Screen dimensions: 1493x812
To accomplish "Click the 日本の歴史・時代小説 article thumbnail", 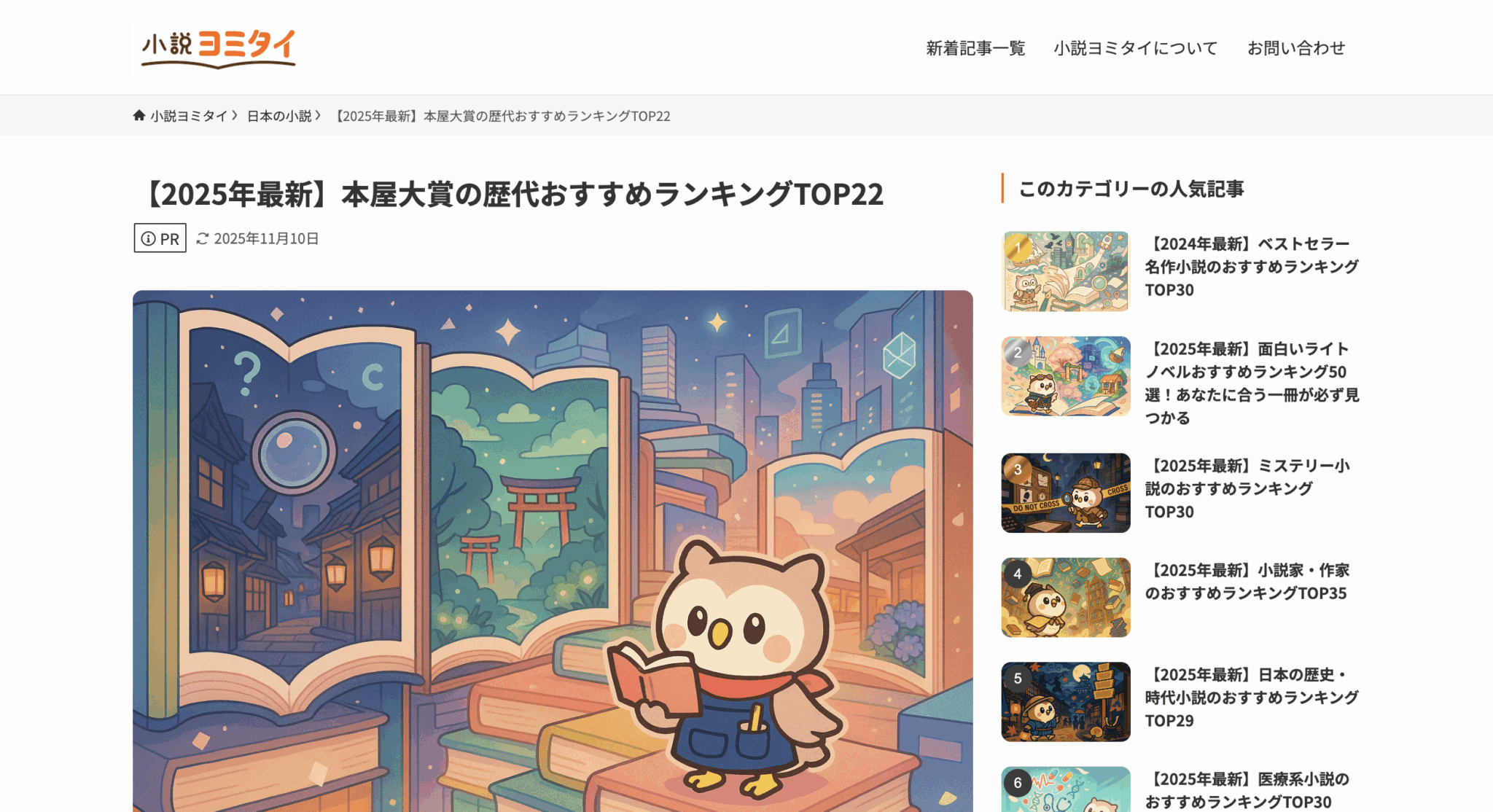I will click(1066, 702).
